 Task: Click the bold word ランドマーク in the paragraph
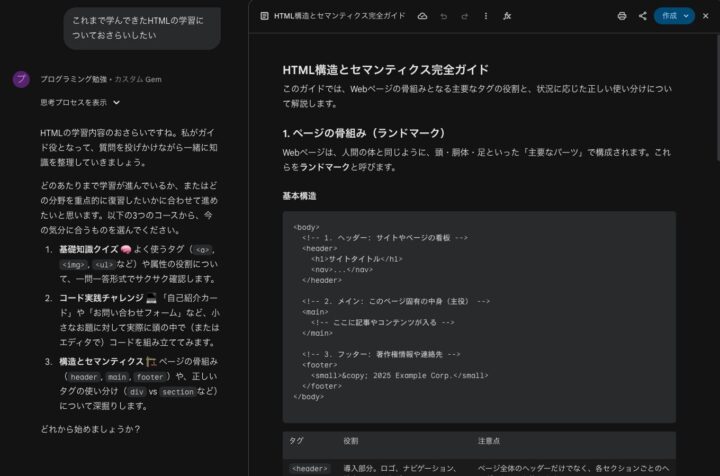tap(325, 167)
